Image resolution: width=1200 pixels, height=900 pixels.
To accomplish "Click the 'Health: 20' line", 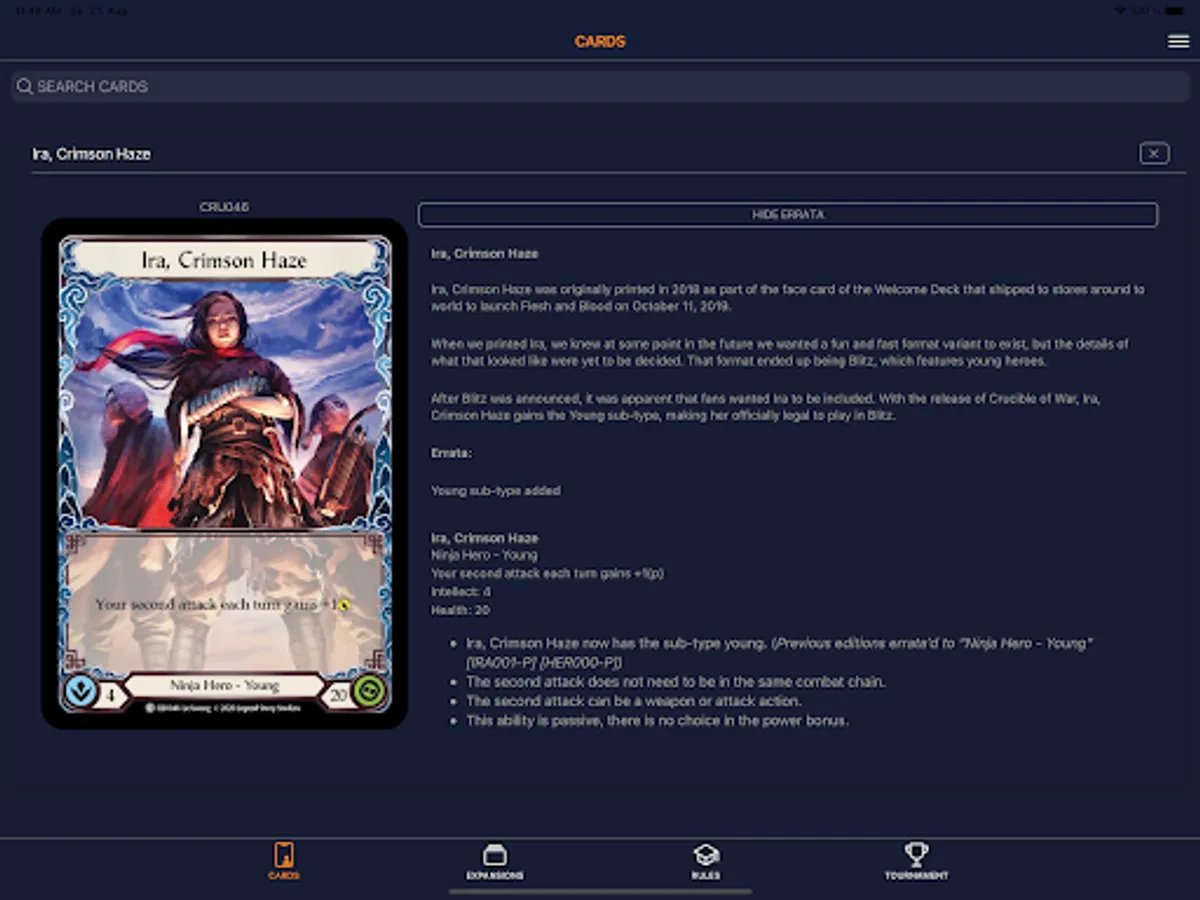I will coord(460,610).
